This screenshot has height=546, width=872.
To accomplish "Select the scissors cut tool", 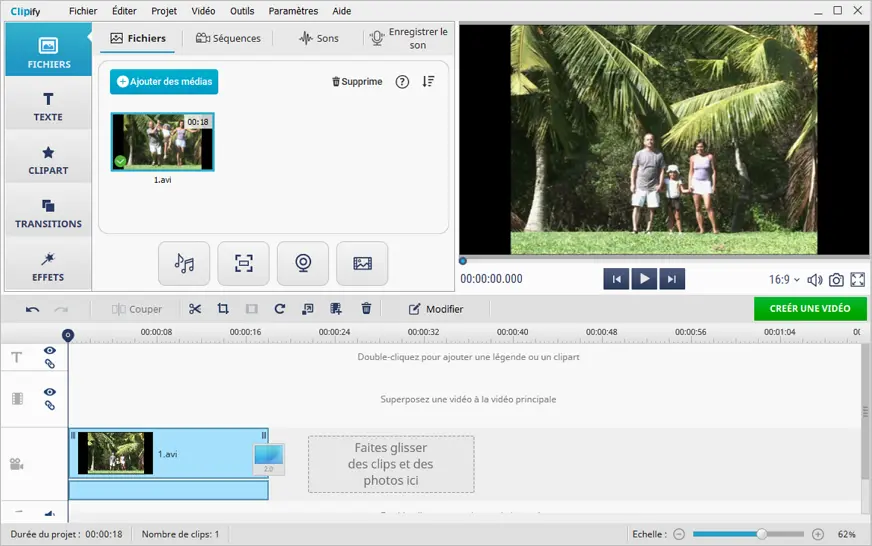I will tap(195, 309).
